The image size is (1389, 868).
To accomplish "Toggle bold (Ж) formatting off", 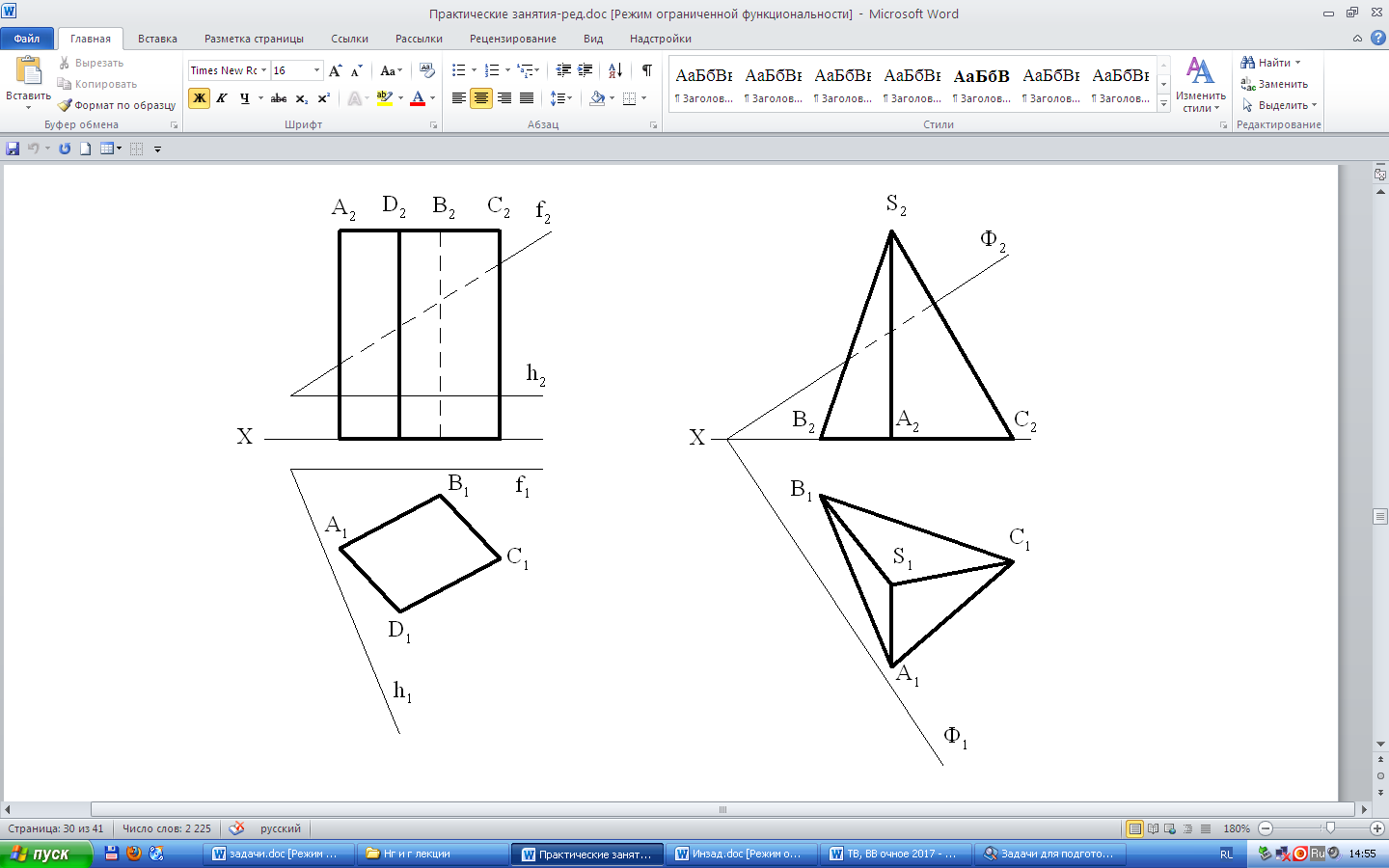I will tap(199, 98).
